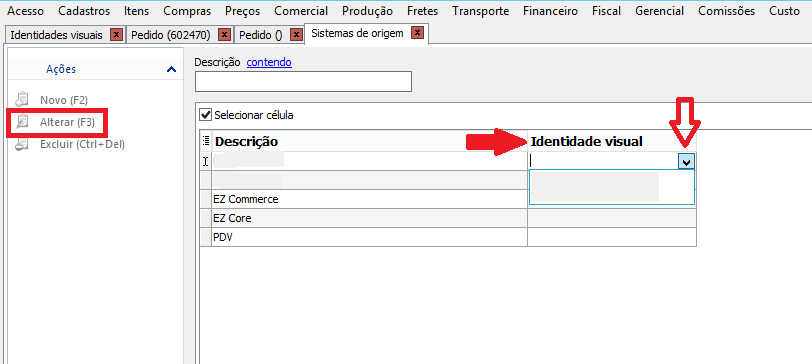The height and width of the screenshot is (364, 812).
Task: Focus the Descrição search field
Action: pos(303,82)
